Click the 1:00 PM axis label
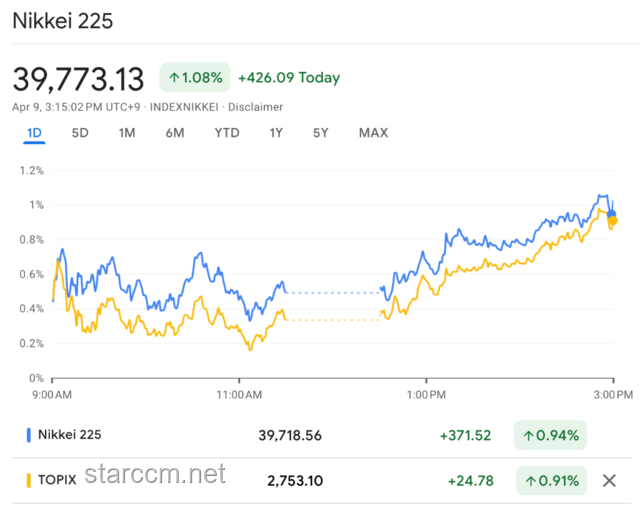The image size is (640, 514). 426,395
